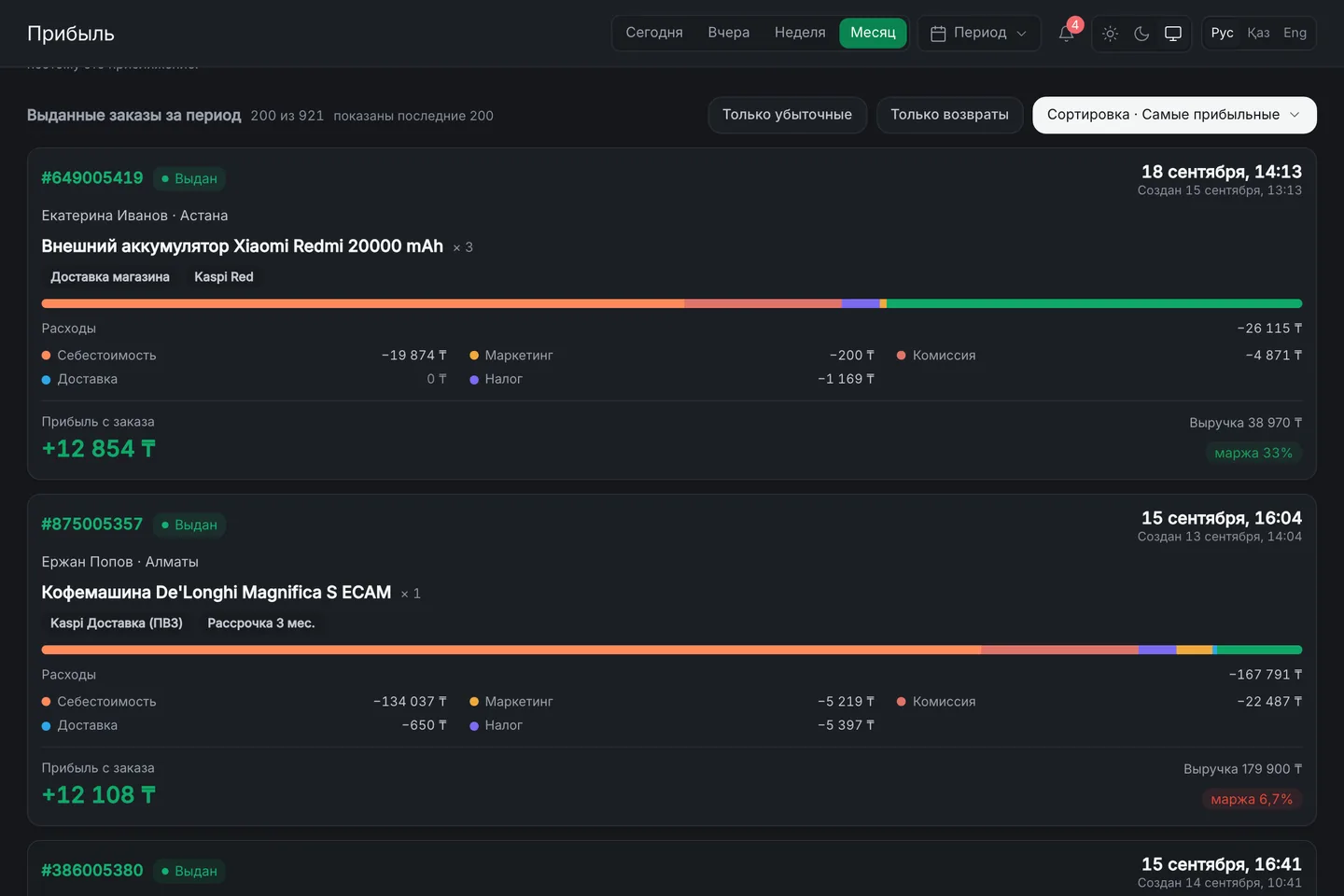Click the profit value +12 108 ₸
The image size is (1344, 896).
tap(99, 795)
